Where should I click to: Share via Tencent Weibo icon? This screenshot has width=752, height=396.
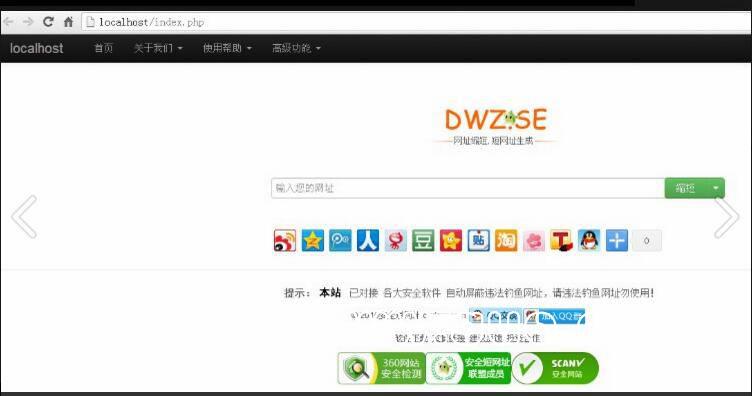pyautogui.click(x=340, y=241)
